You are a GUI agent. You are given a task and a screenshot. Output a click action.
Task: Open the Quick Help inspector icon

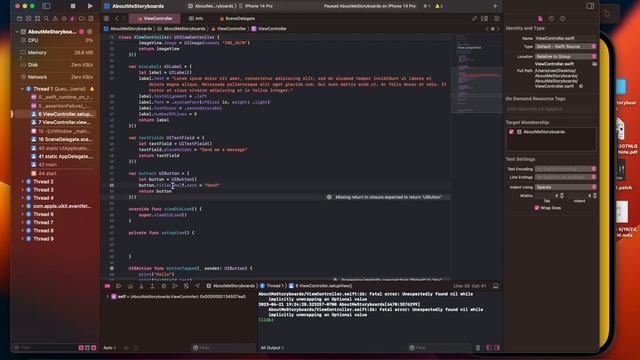pos(562,18)
